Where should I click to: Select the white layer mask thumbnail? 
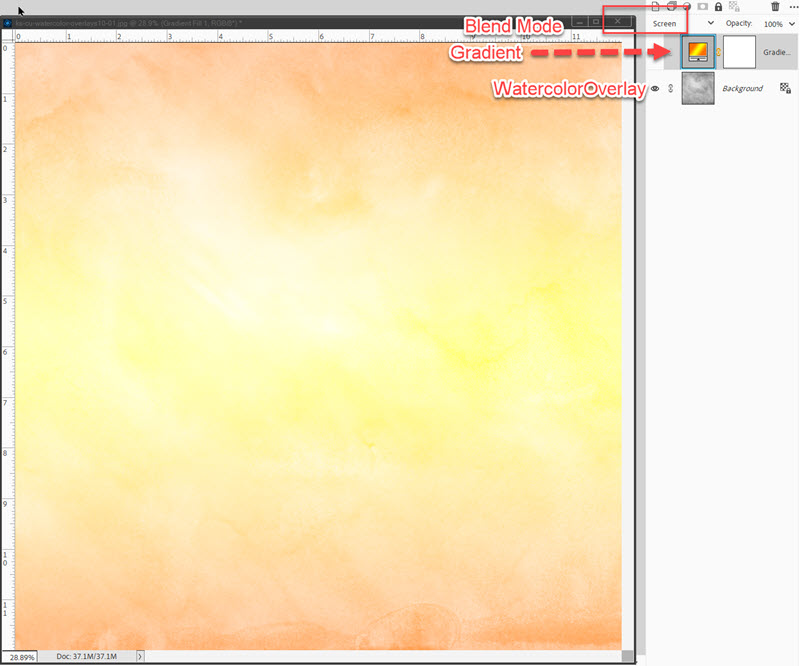tap(739, 52)
